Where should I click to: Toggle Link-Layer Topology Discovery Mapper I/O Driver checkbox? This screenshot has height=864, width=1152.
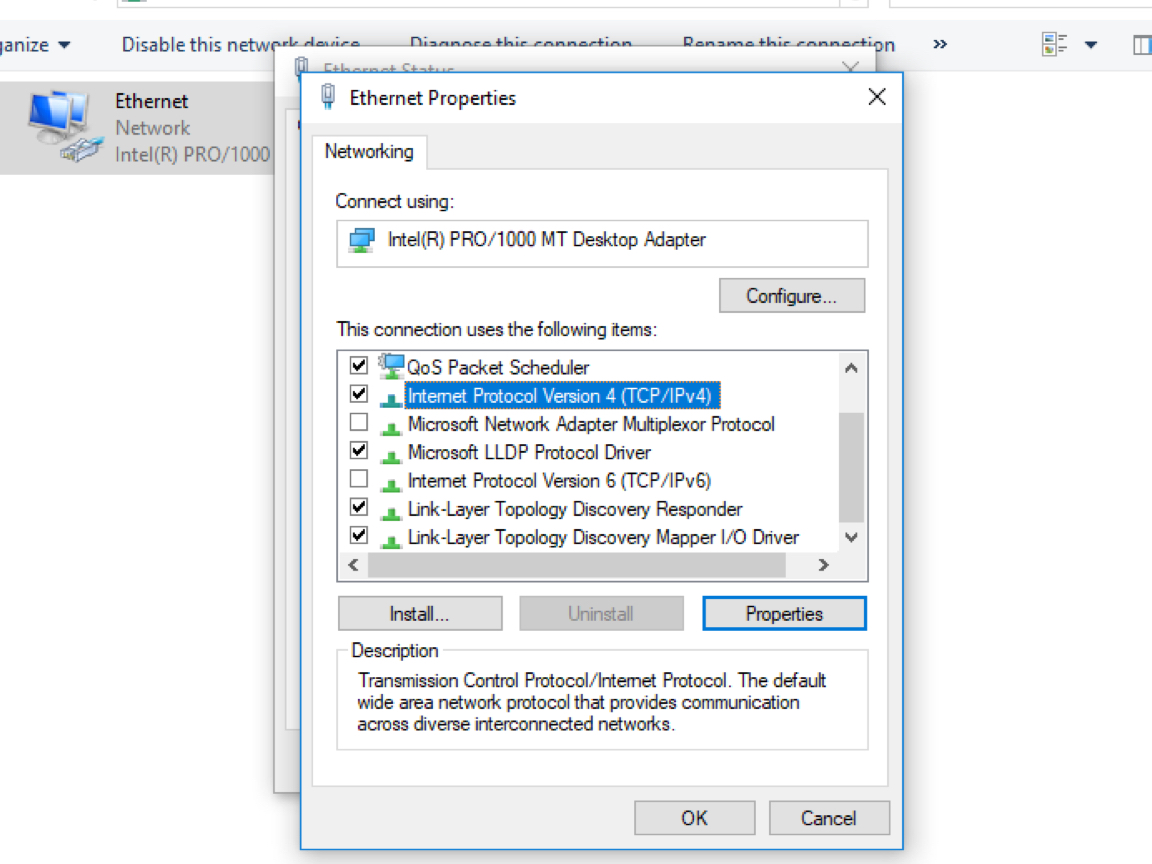[359, 536]
